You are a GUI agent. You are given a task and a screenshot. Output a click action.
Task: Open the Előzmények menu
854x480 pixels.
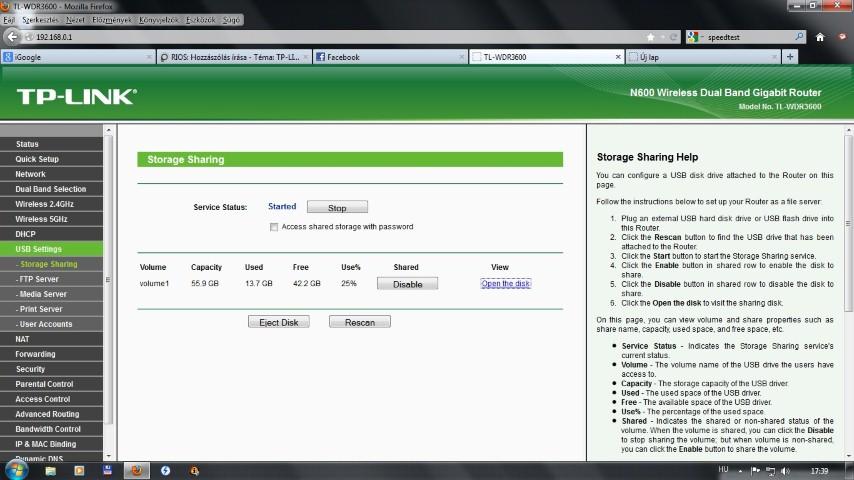tap(112, 20)
